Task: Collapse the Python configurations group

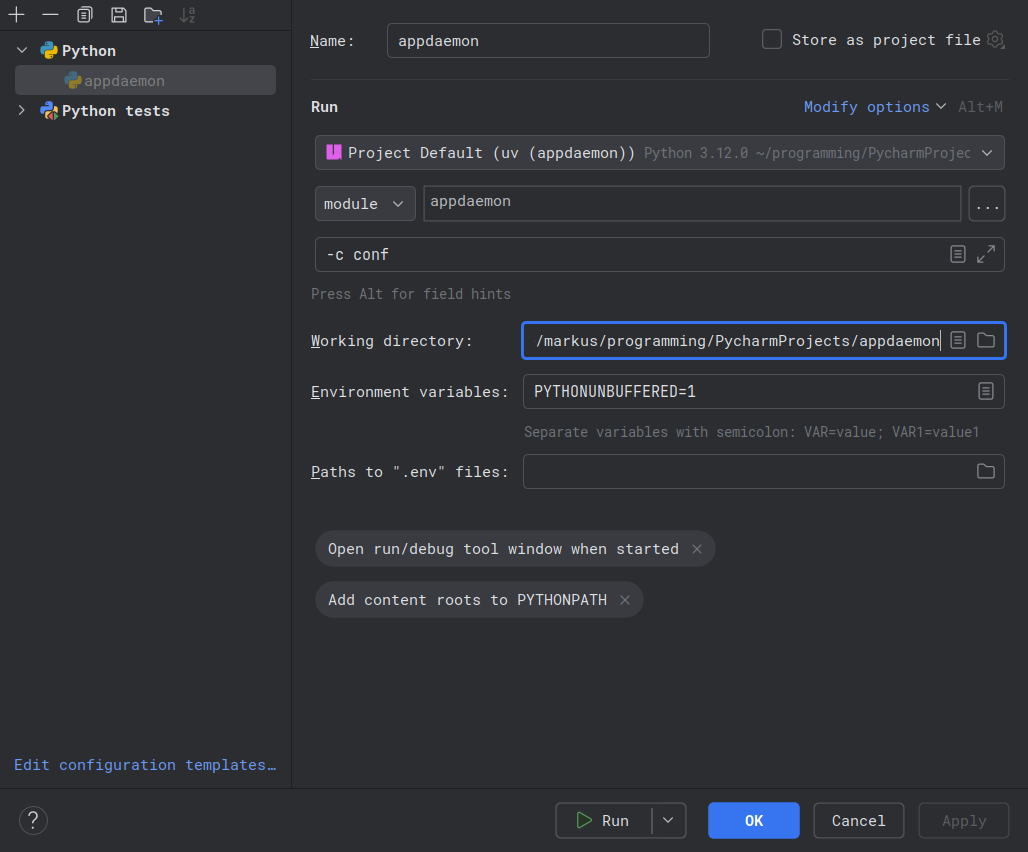Action: 22,50
